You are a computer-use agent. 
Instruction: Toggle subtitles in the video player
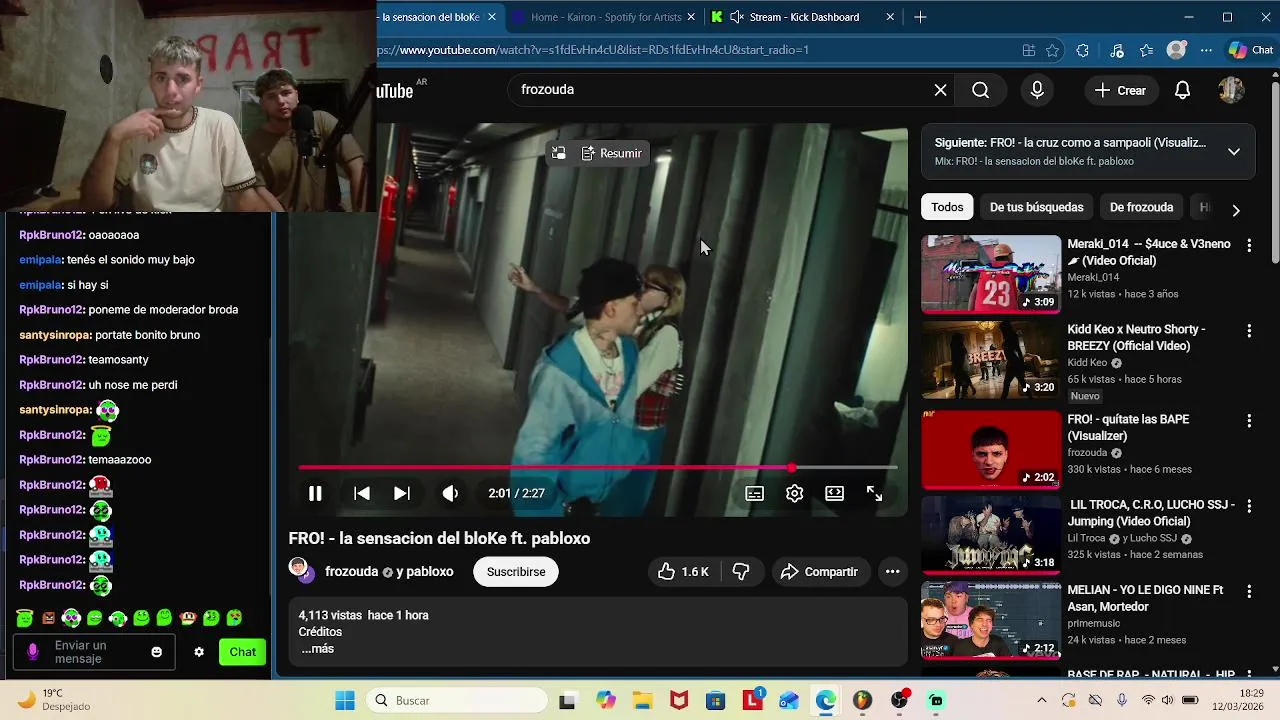(x=755, y=493)
